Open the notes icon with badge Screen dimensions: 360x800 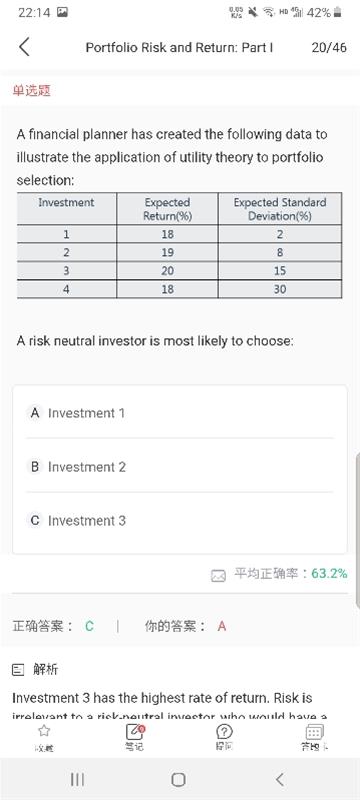coord(135,732)
